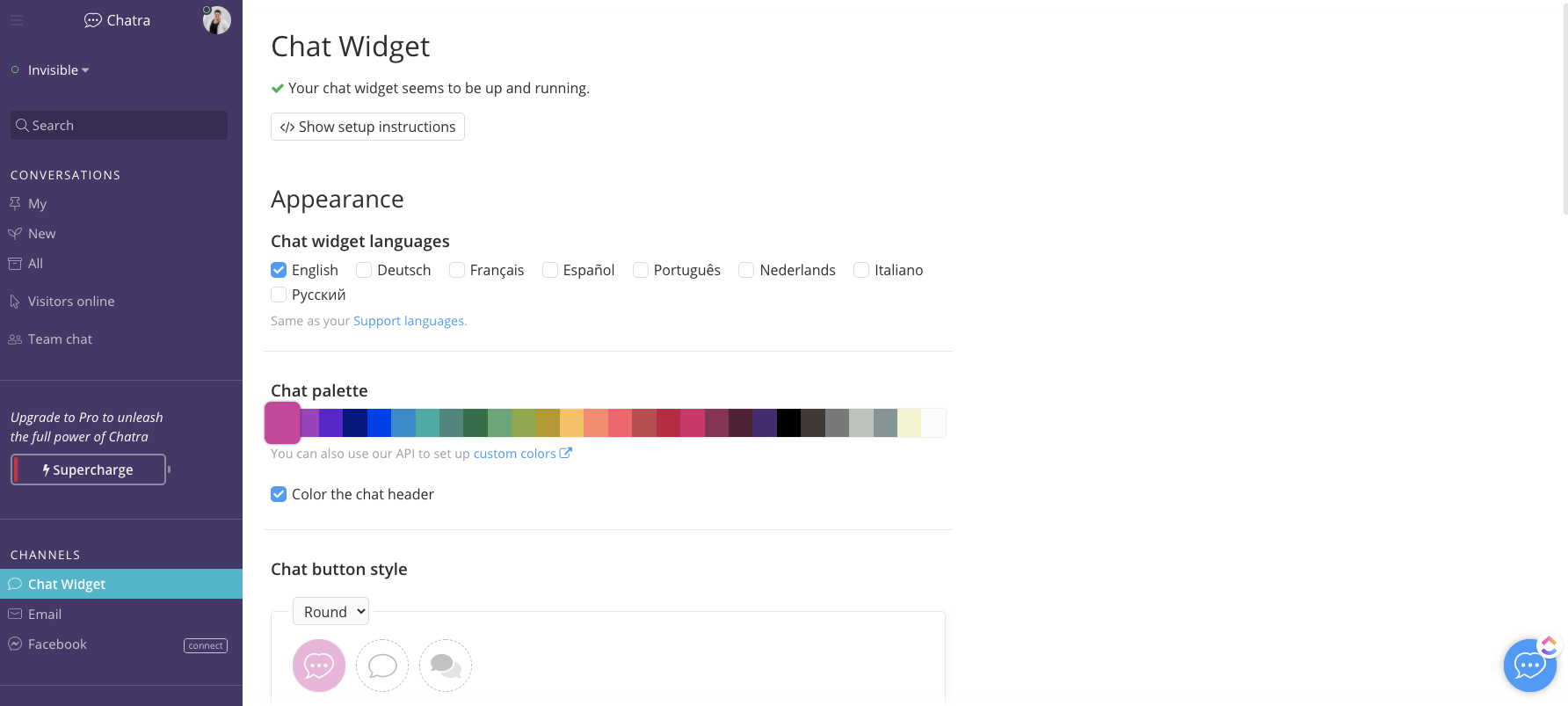The height and width of the screenshot is (706, 1568).
Task: Open Team chat people icon
Action: 15,338
